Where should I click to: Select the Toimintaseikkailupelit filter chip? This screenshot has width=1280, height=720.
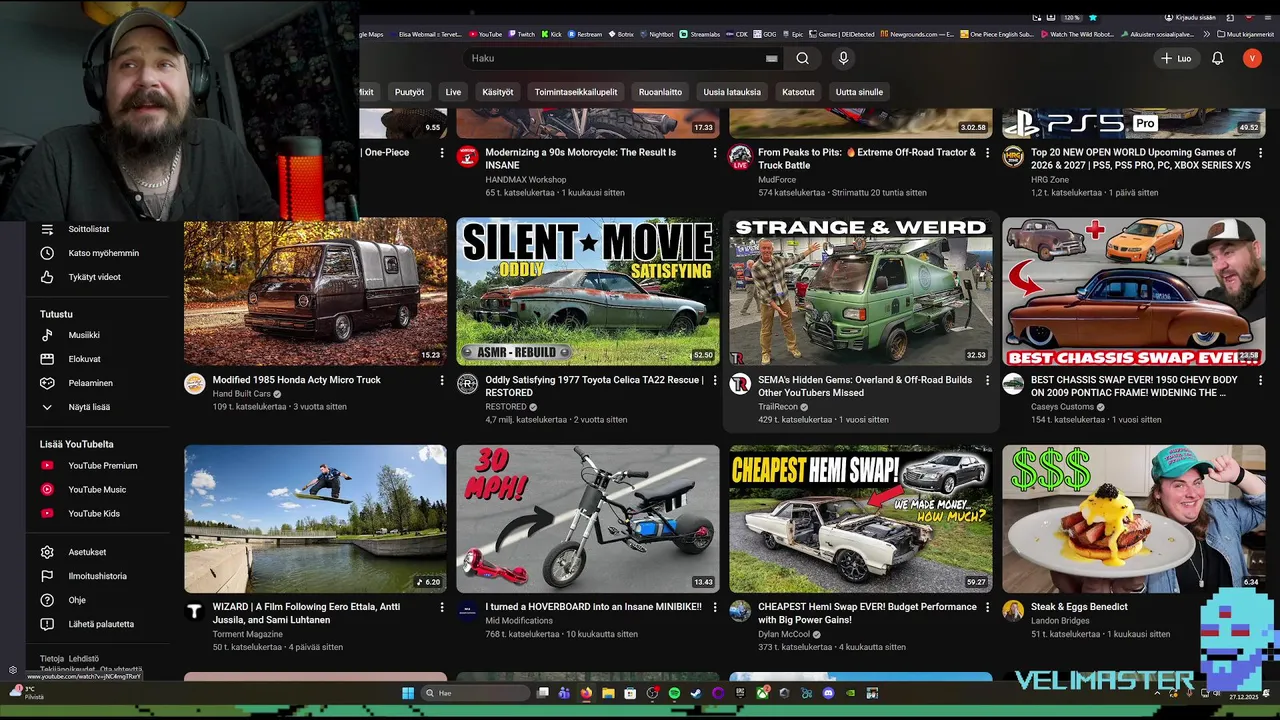(x=576, y=92)
